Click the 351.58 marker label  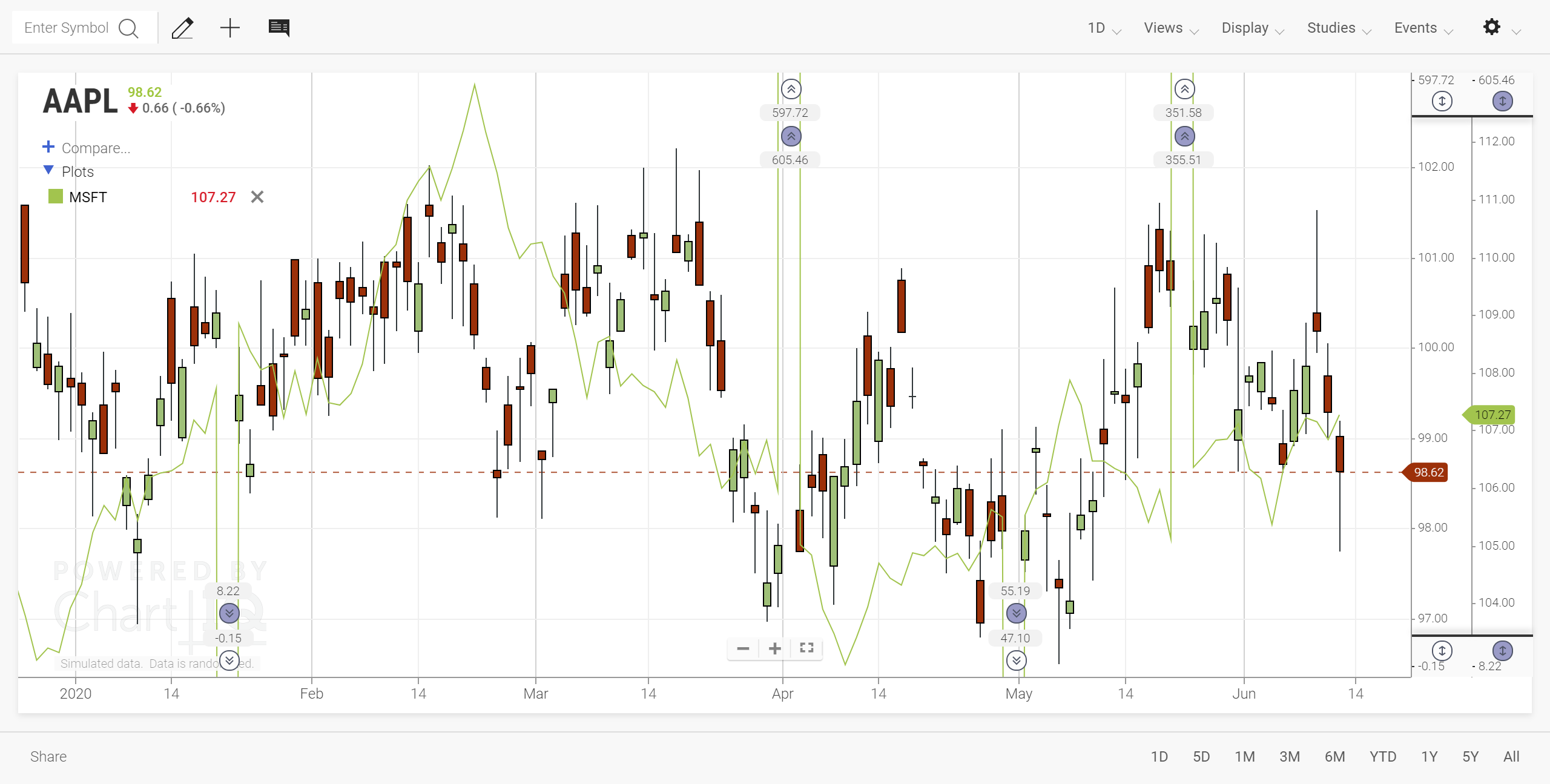1184,113
